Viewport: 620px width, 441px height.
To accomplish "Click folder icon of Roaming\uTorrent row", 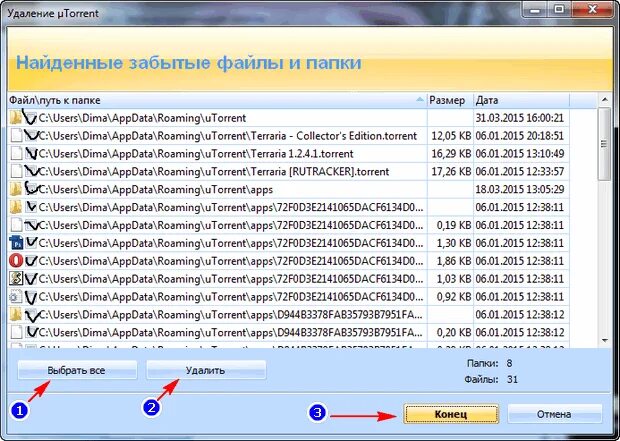I will tap(16, 117).
